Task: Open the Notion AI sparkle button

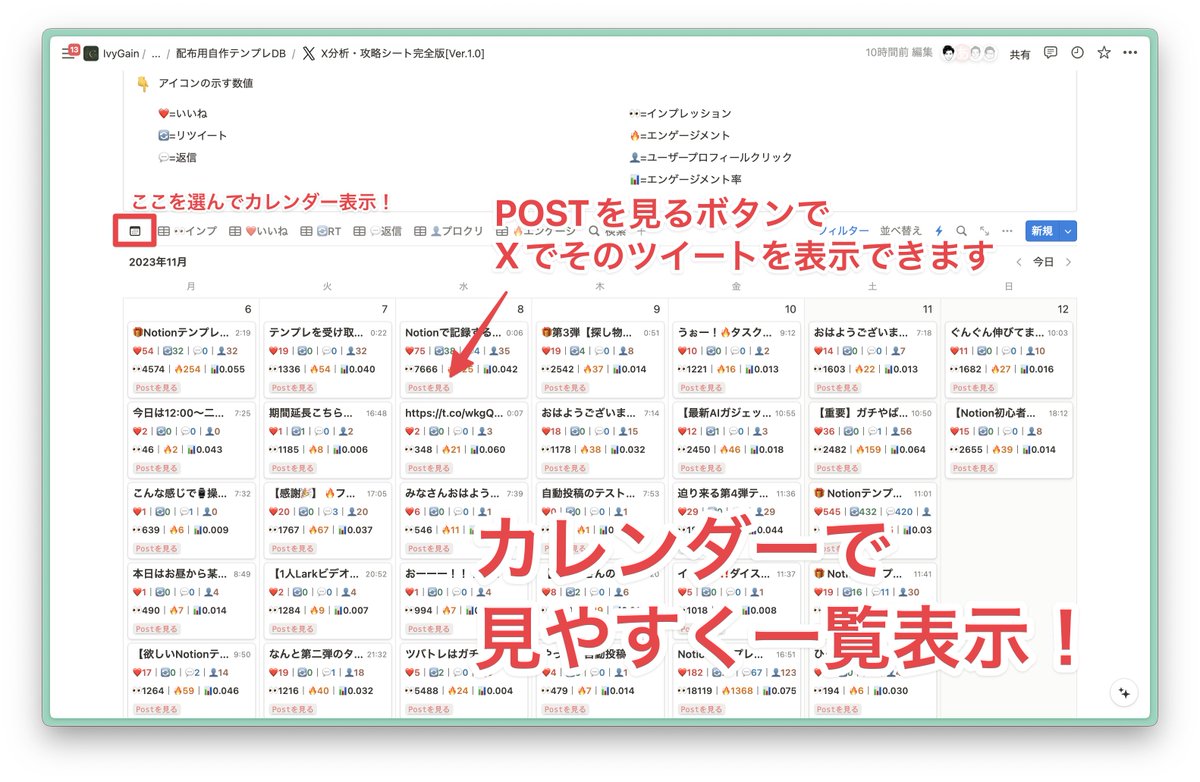Action: pyautogui.click(x=1123, y=693)
